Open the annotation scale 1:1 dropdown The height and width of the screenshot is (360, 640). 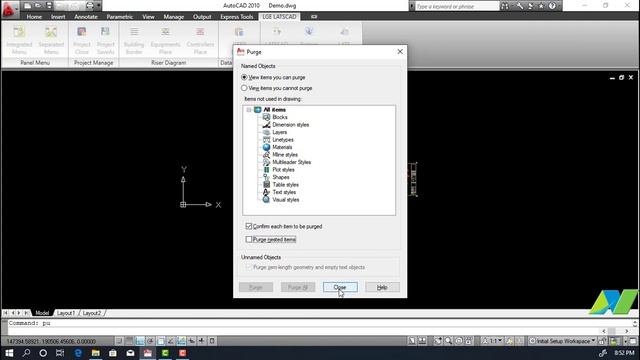[x=492, y=341]
